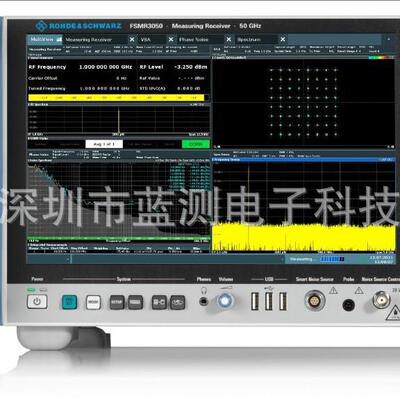The height and width of the screenshot is (400, 400).
Task: Click the Measuring progress bar
Action: [x=332, y=259]
